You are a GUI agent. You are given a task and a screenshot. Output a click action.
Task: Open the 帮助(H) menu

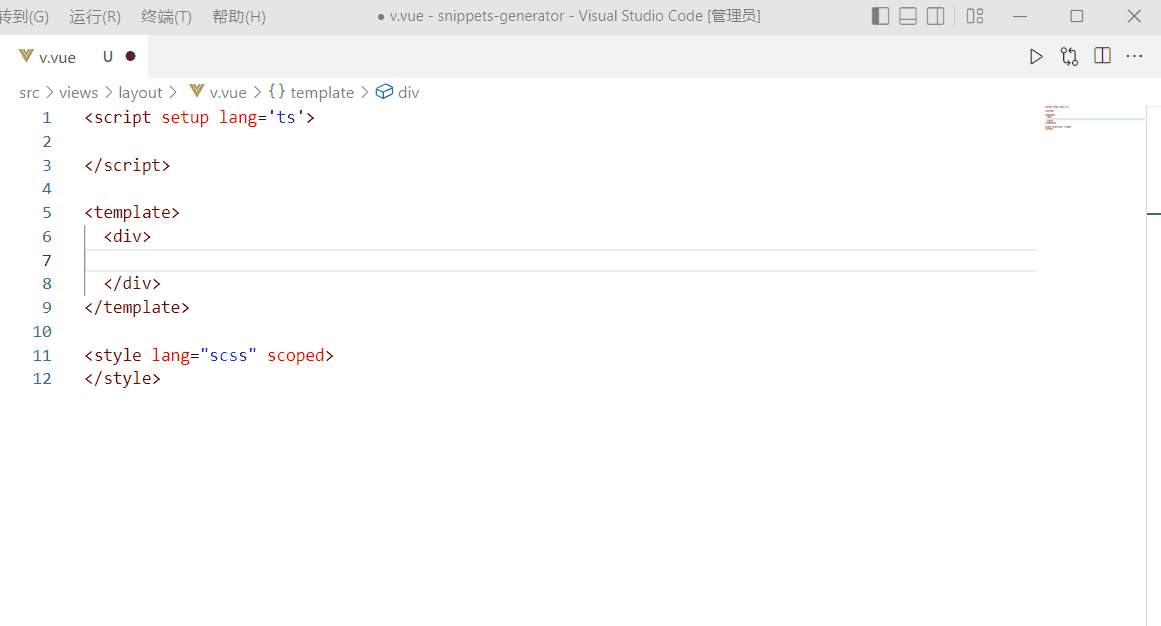pyautogui.click(x=238, y=17)
